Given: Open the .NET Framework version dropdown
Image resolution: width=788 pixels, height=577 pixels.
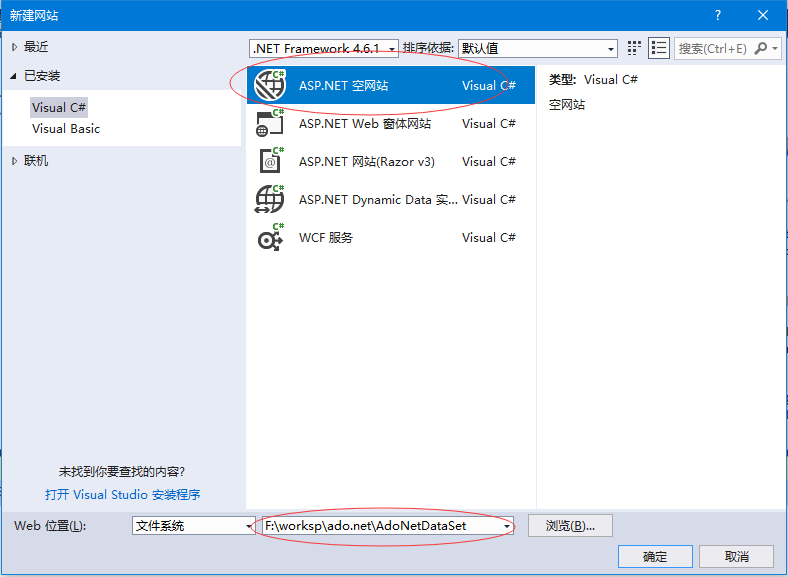Looking at the screenshot, I should pos(324,48).
